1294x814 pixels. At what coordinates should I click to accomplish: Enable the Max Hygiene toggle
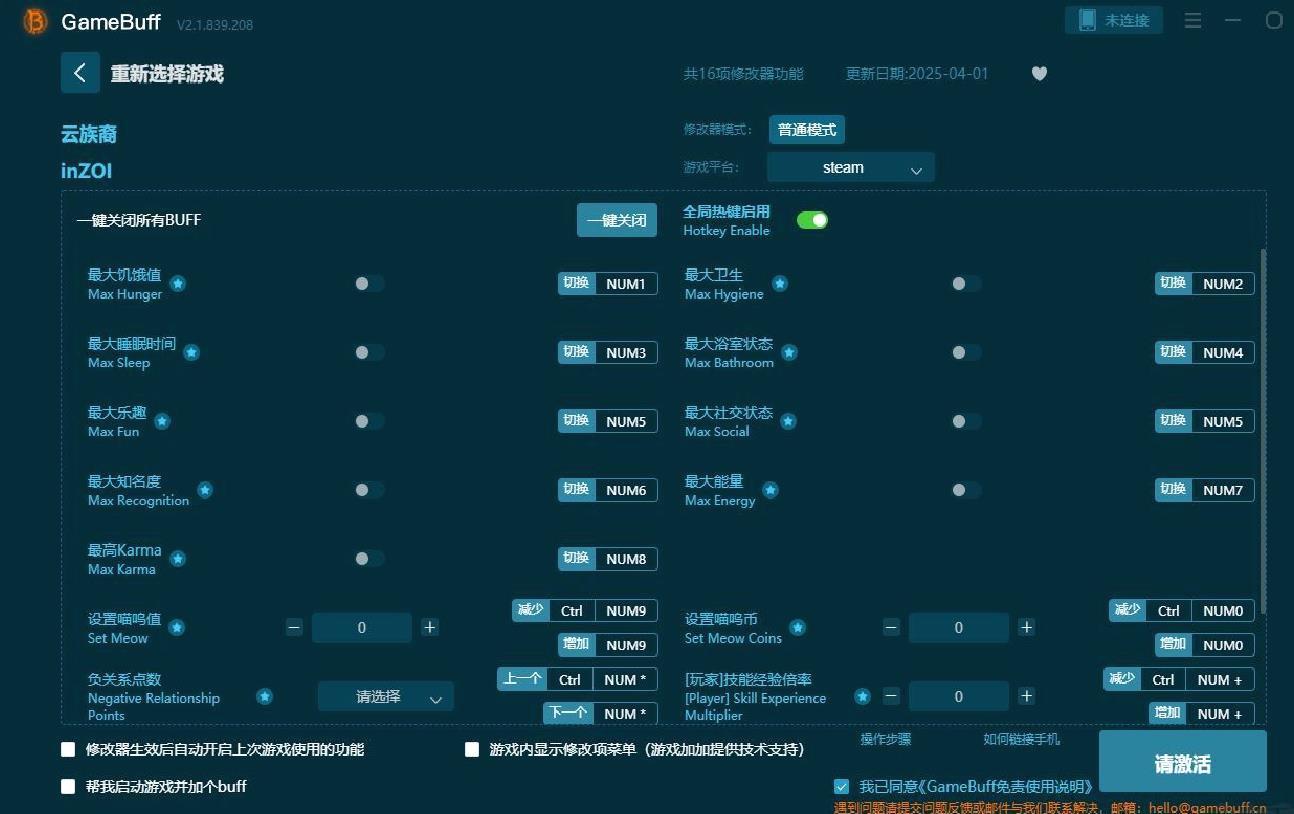click(966, 284)
